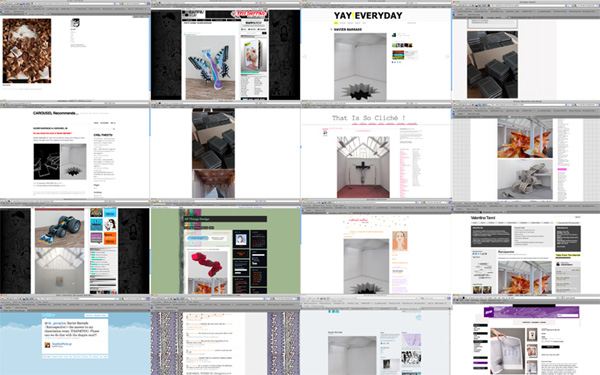Viewport: 600px width, 375px height.
Task: Click the yellow highlighted Tales From The Internet
Action: [x=568, y=255]
